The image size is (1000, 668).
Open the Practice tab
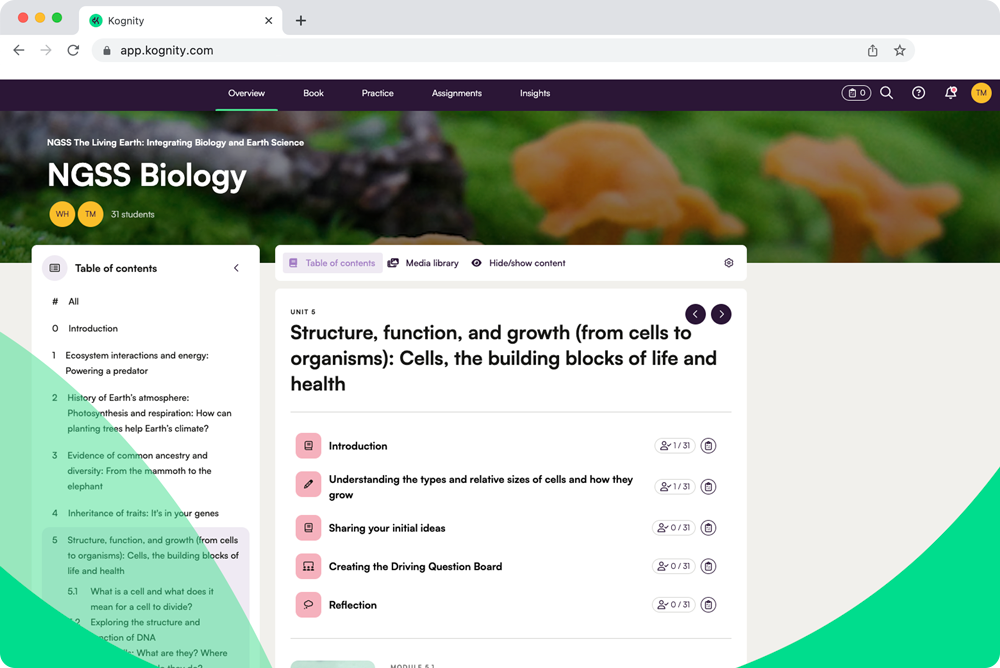tap(378, 93)
